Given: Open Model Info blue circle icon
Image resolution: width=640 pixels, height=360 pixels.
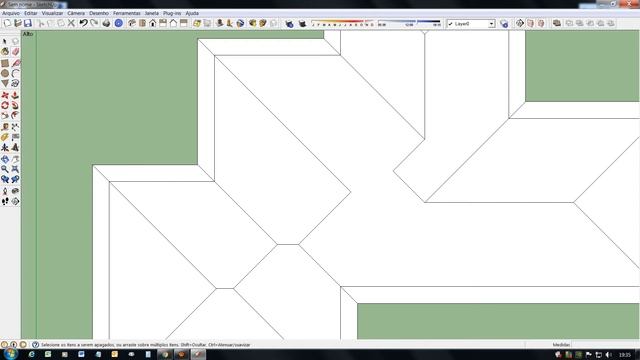Looking at the screenshot, I should coord(119,23).
